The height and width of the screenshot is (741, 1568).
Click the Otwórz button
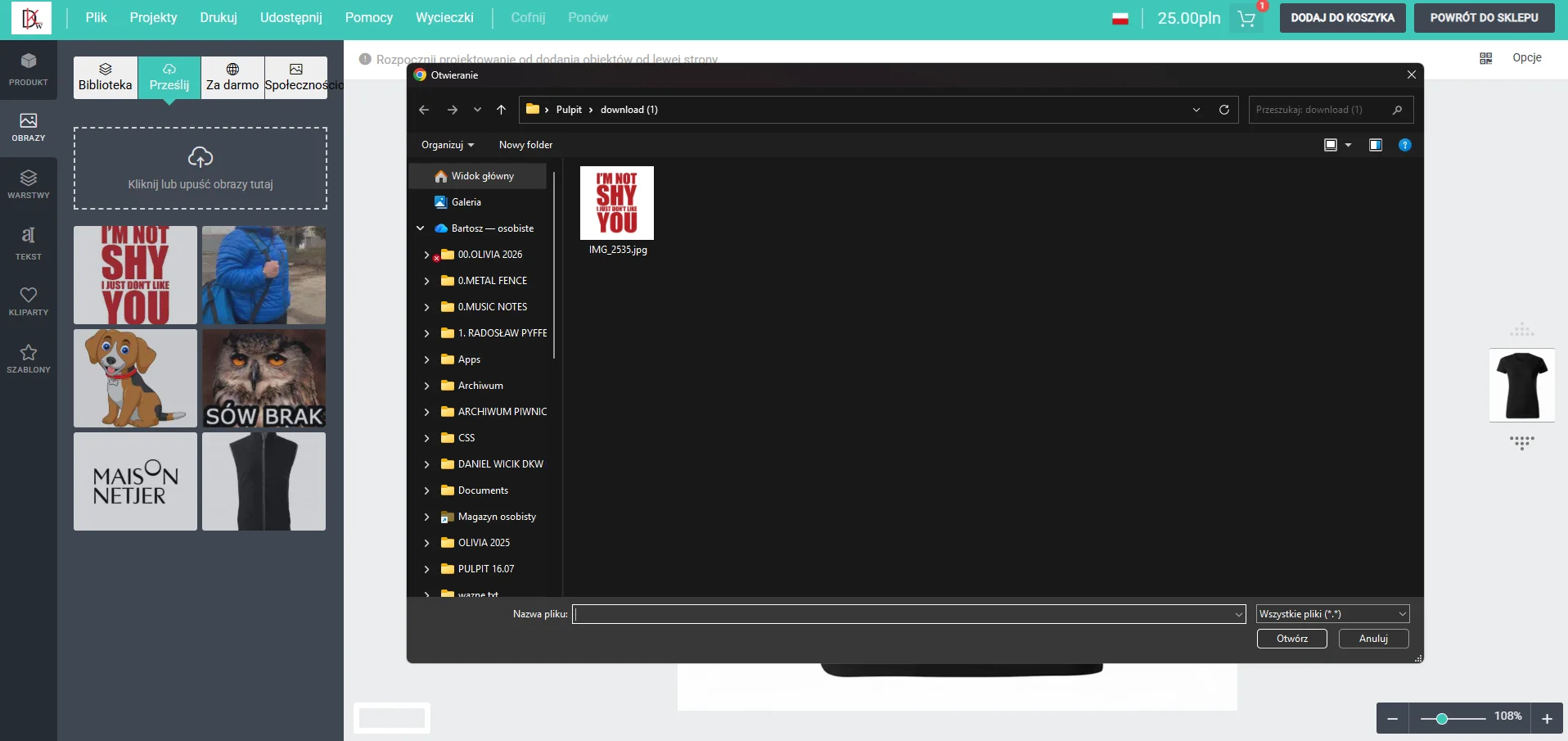tap(1291, 639)
